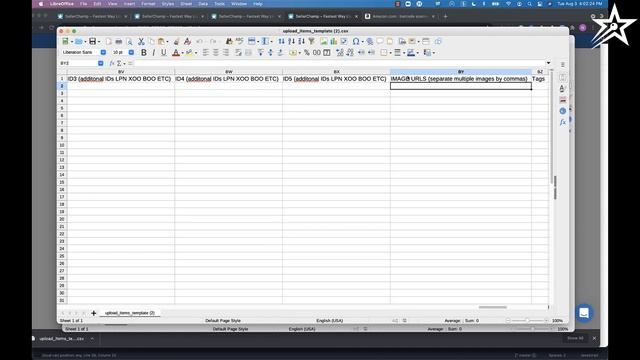The height and width of the screenshot is (360, 640).
Task: Open the File menu
Action: (84, 4)
